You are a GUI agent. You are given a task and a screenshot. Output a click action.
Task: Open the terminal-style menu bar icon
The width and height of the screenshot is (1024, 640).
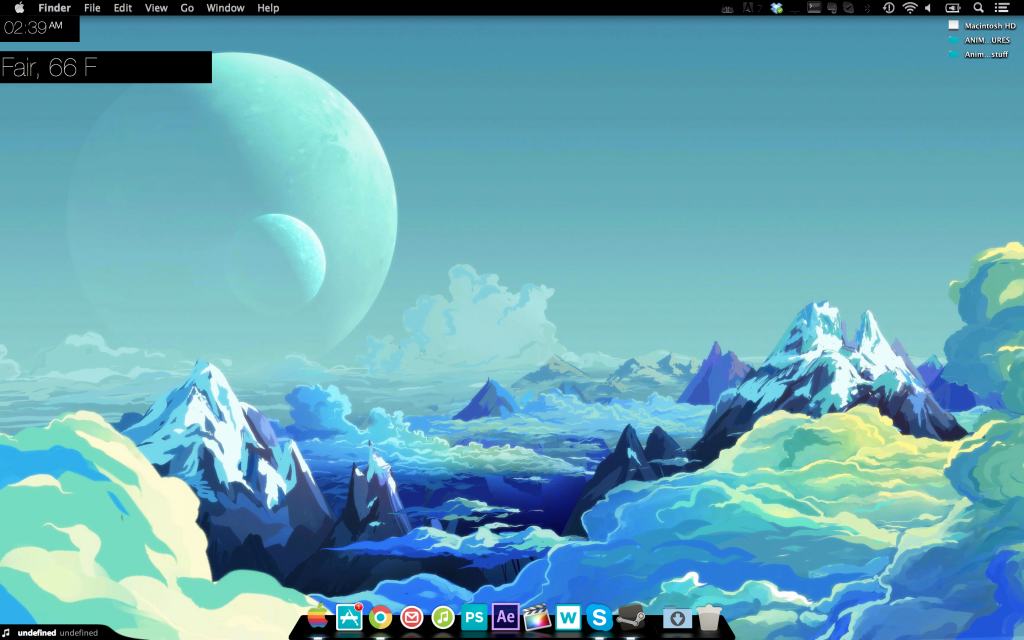[x=814, y=8]
